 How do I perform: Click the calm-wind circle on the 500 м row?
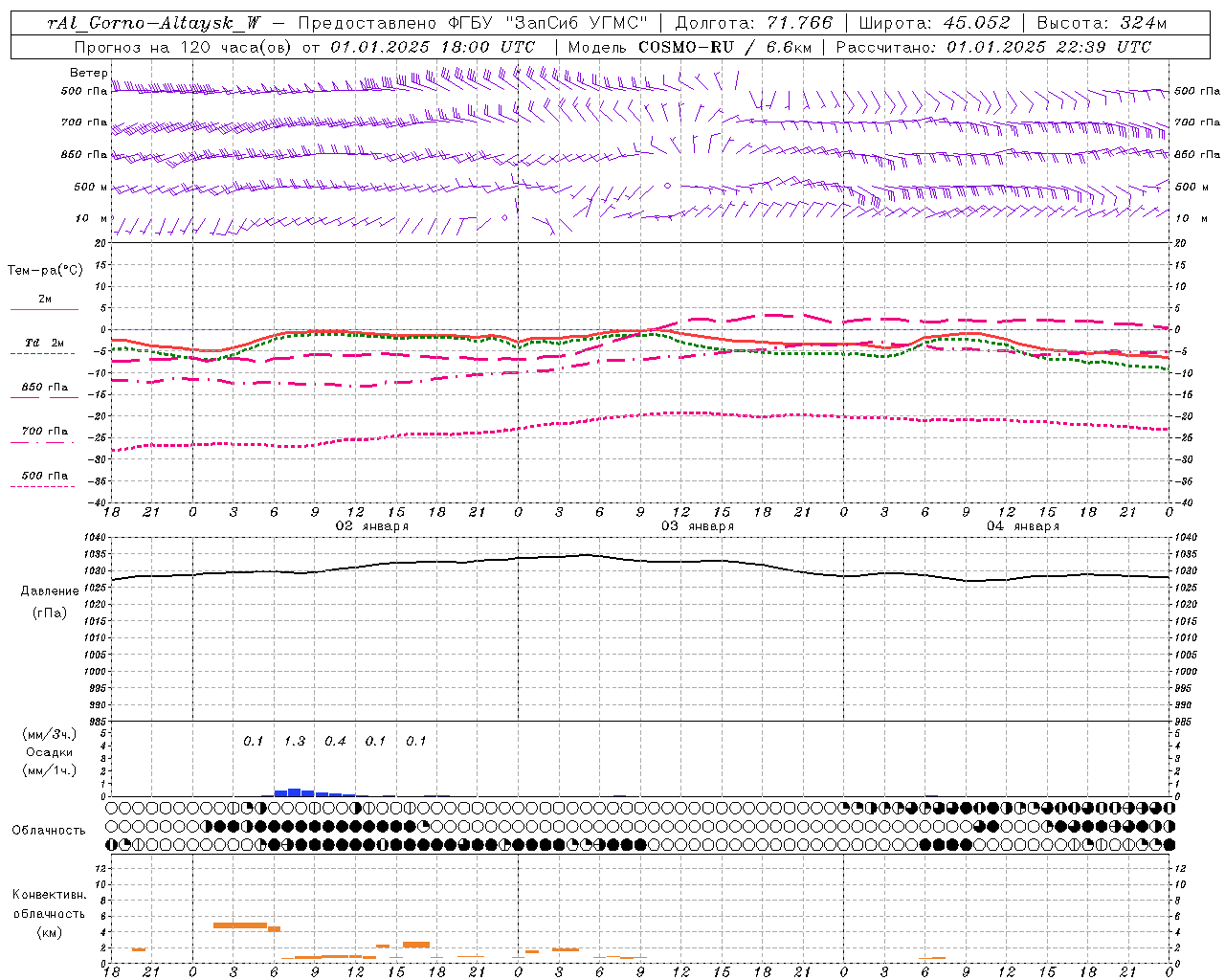pyautogui.click(x=668, y=186)
